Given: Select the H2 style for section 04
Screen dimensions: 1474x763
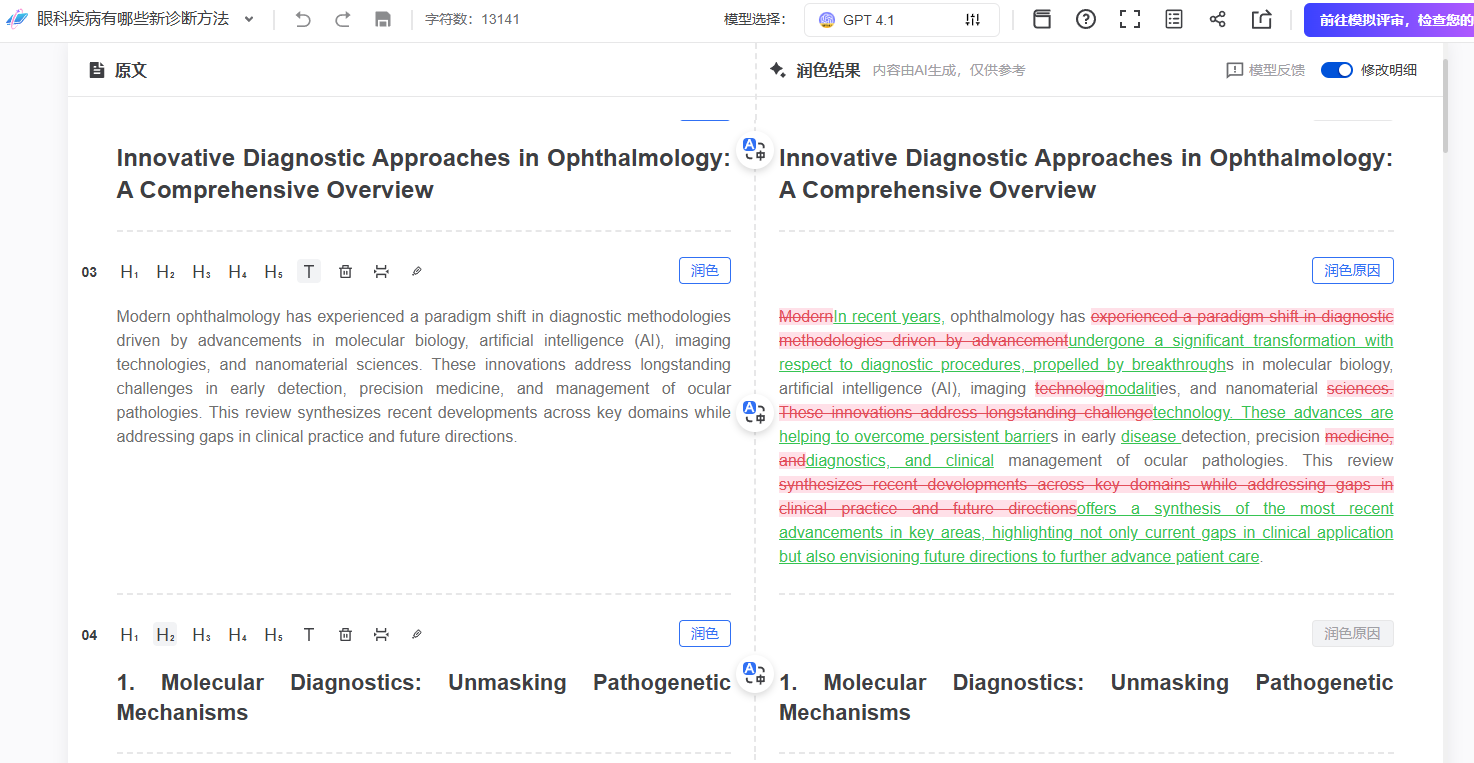Looking at the screenshot, I should (x=165, y=634).
